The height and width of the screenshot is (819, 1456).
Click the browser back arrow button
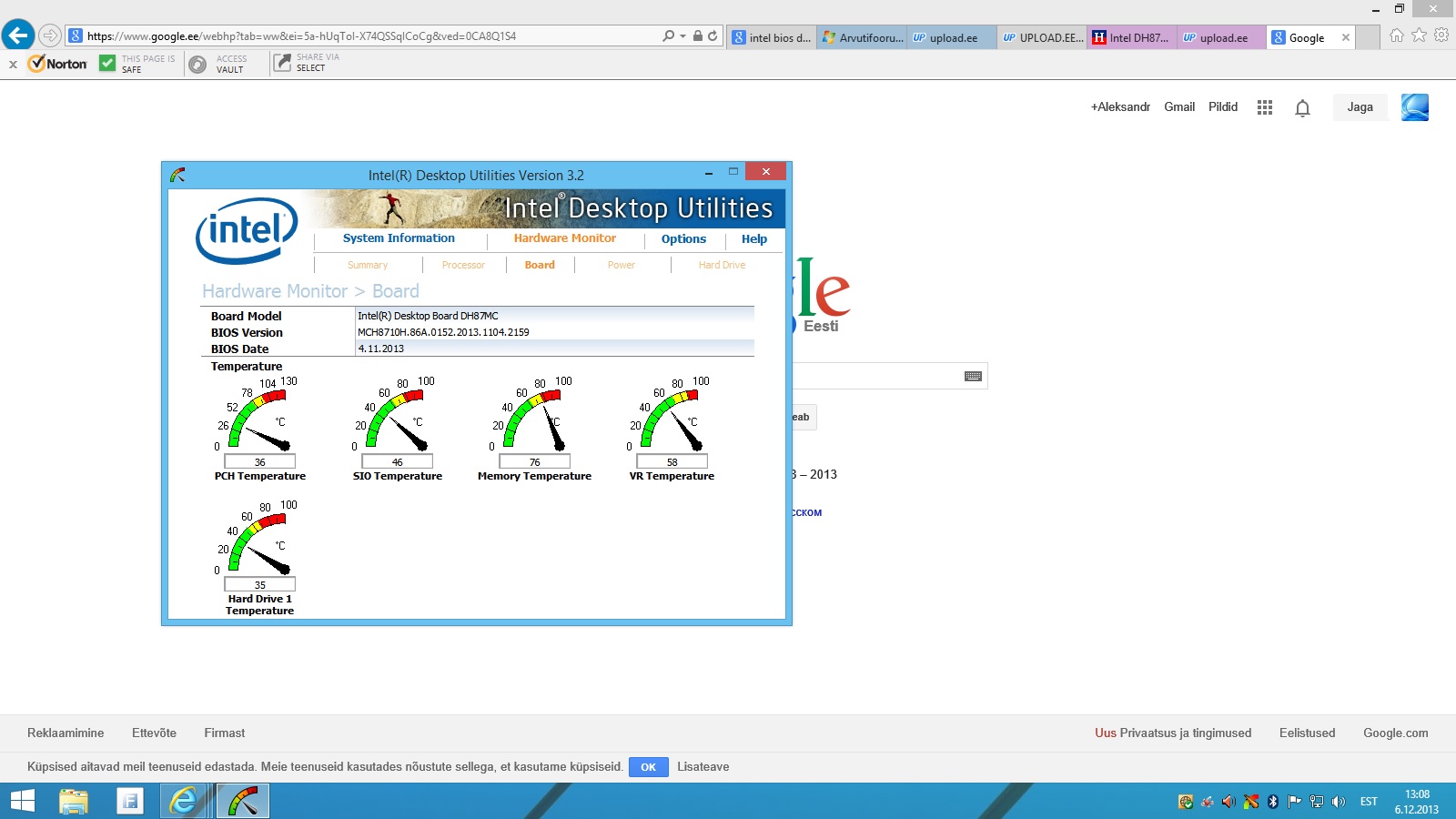[x=18, y=35]
